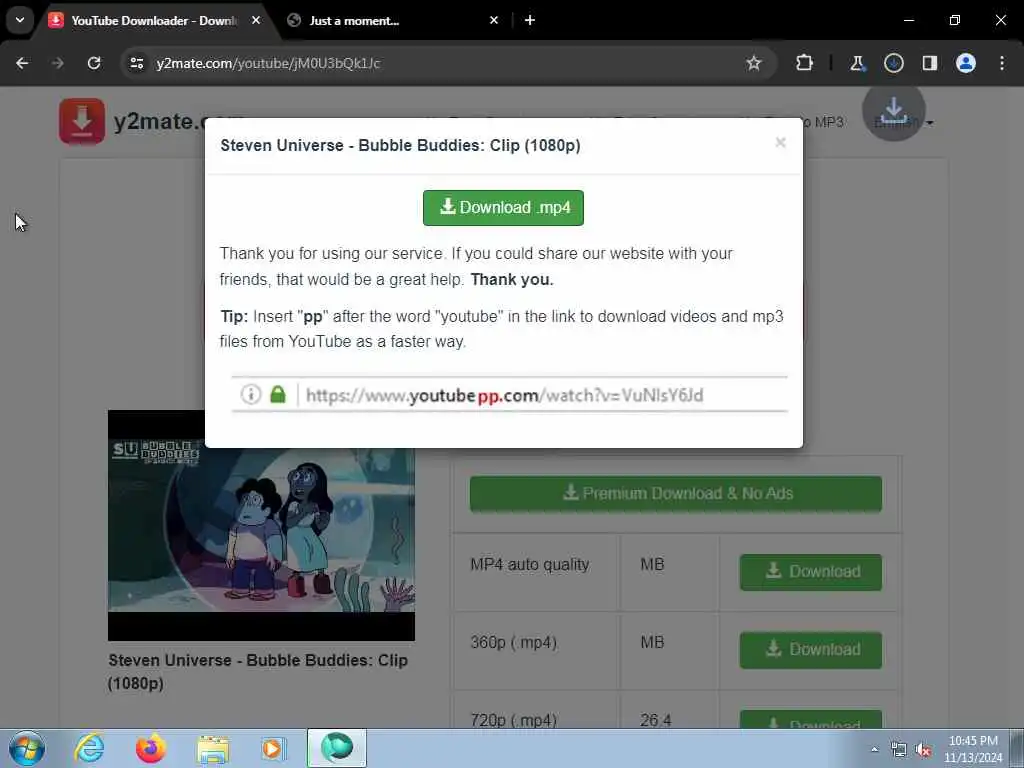This screenshot has height=768, width=1024.
Task: Click the green Download .mp4 button
Action: pyautogui.click(x=503, y=208)
